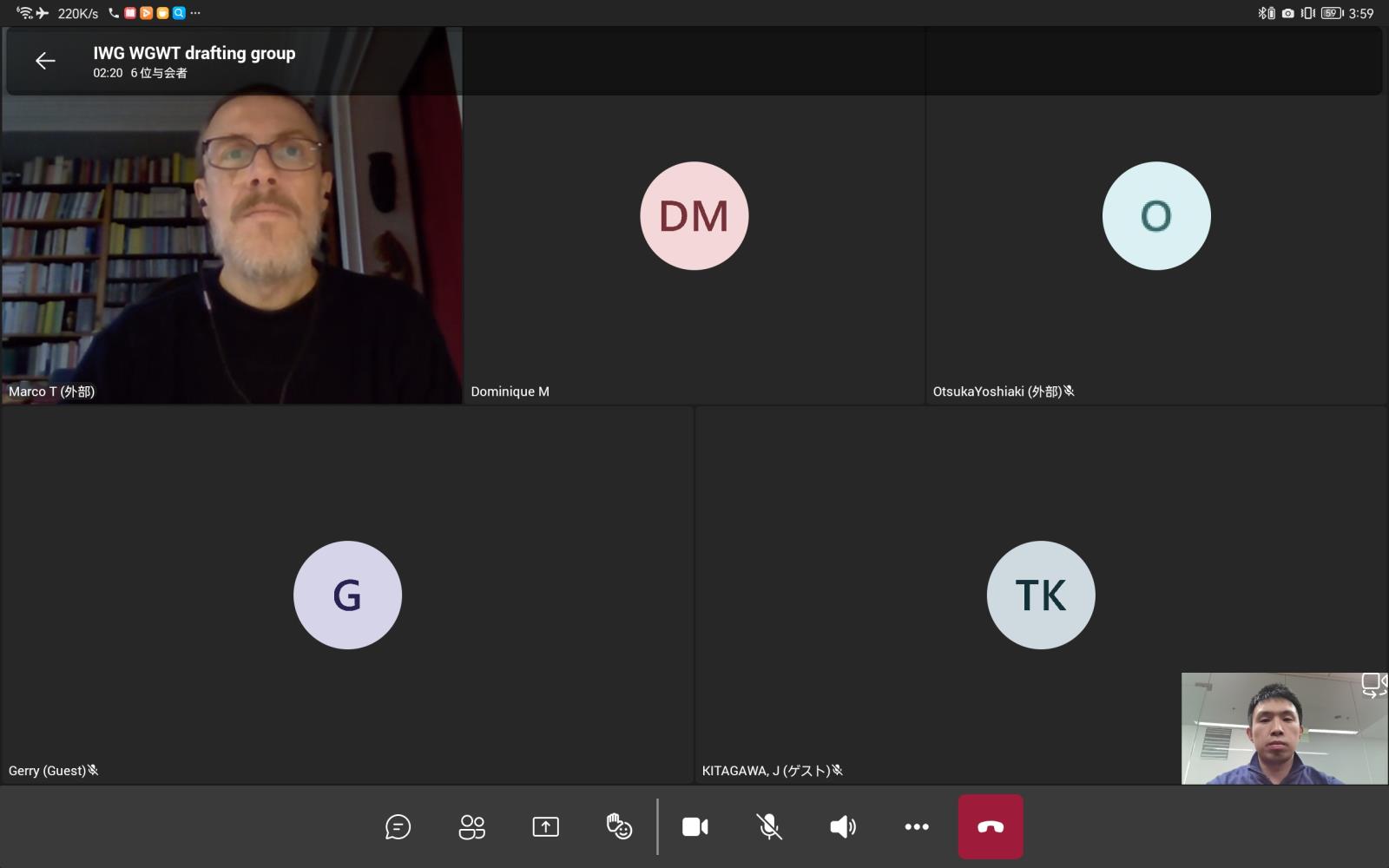Open the IWG WGWT drafting group title

click(x=194, y=53)
